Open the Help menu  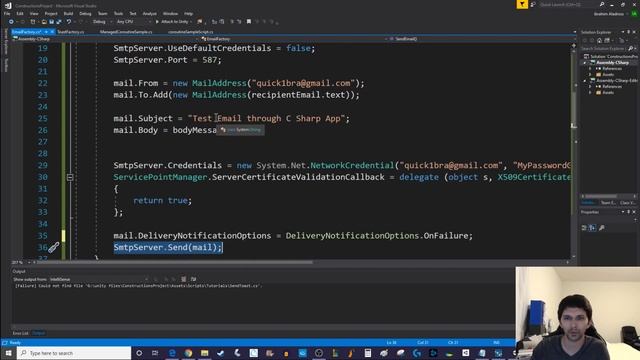click(x=188, y=13)
